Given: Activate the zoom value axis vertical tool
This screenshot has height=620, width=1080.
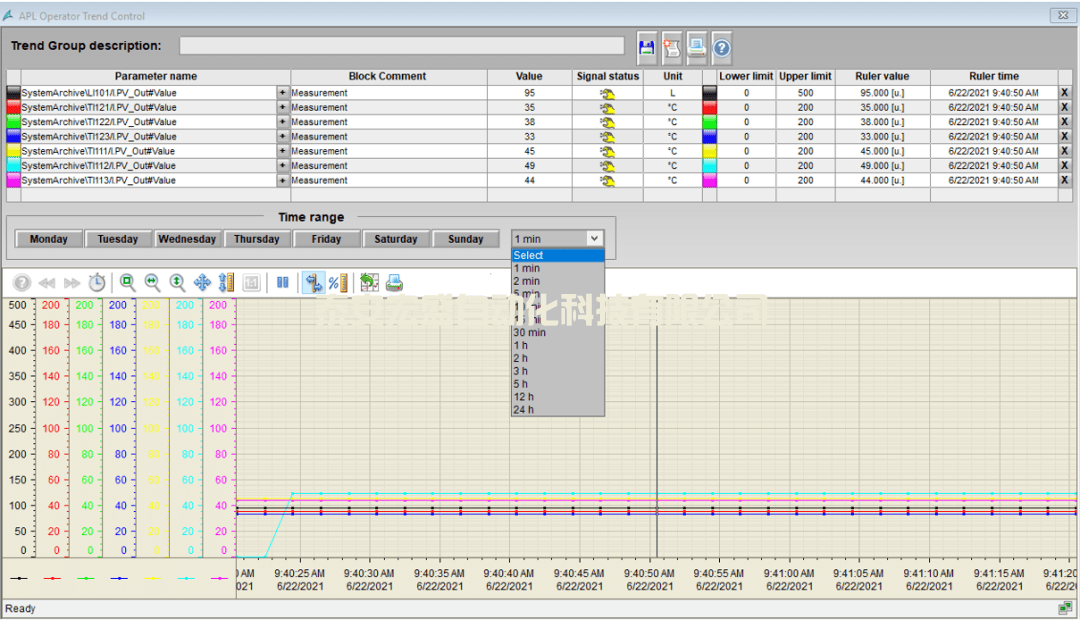Looking at the screenshot, I should (x=177, y=283).
